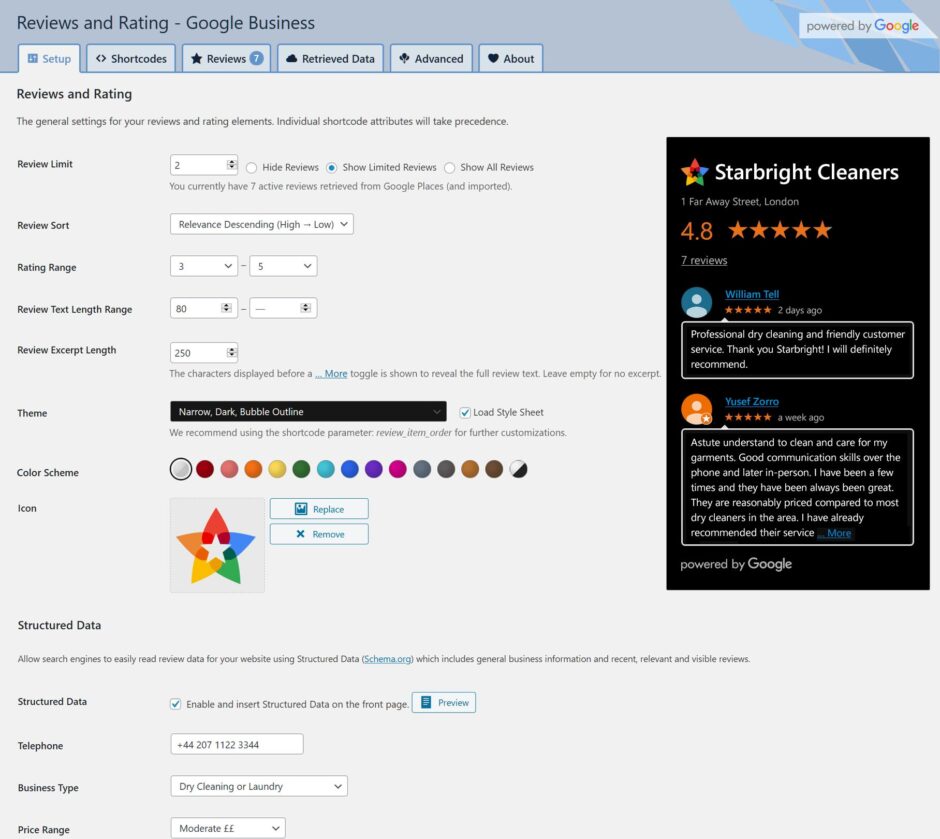Screen dimensions: 940x839
Task: Click the minimum Review Text Length field
Action: [204, 308]
